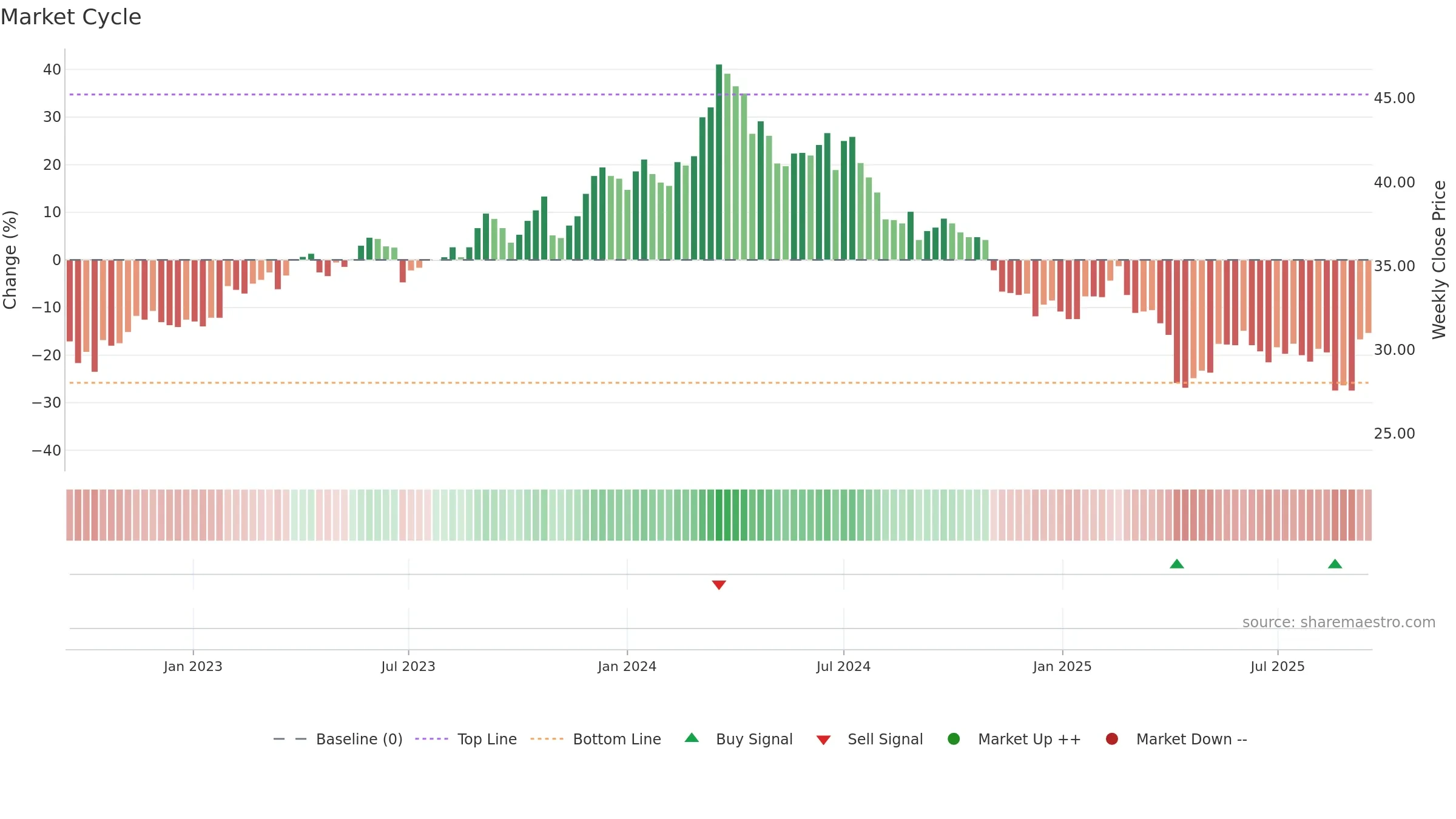Toggle the Market Up ++ legend entry

click(1014, 739)
